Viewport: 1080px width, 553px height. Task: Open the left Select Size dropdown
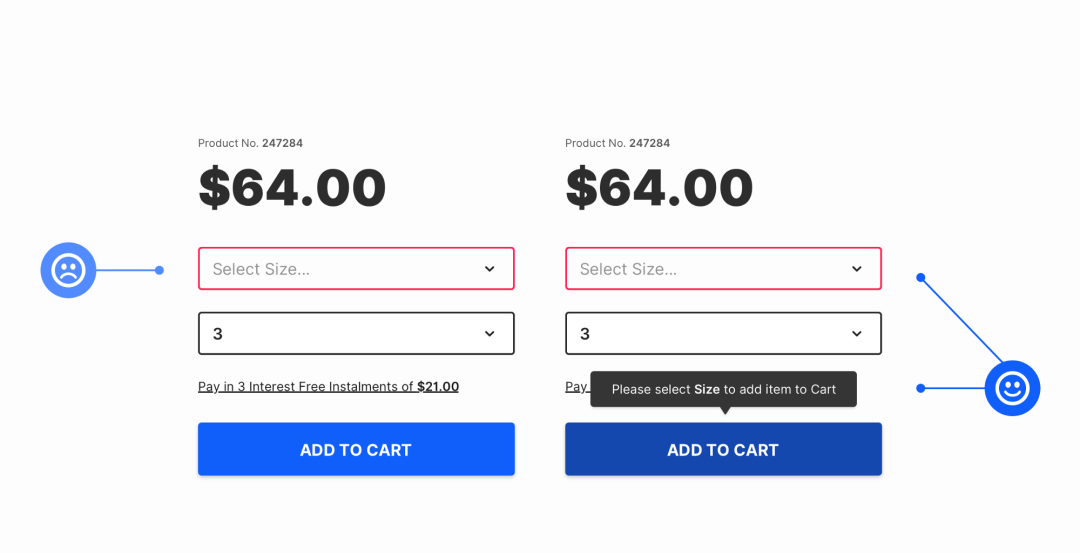[356, 269]
